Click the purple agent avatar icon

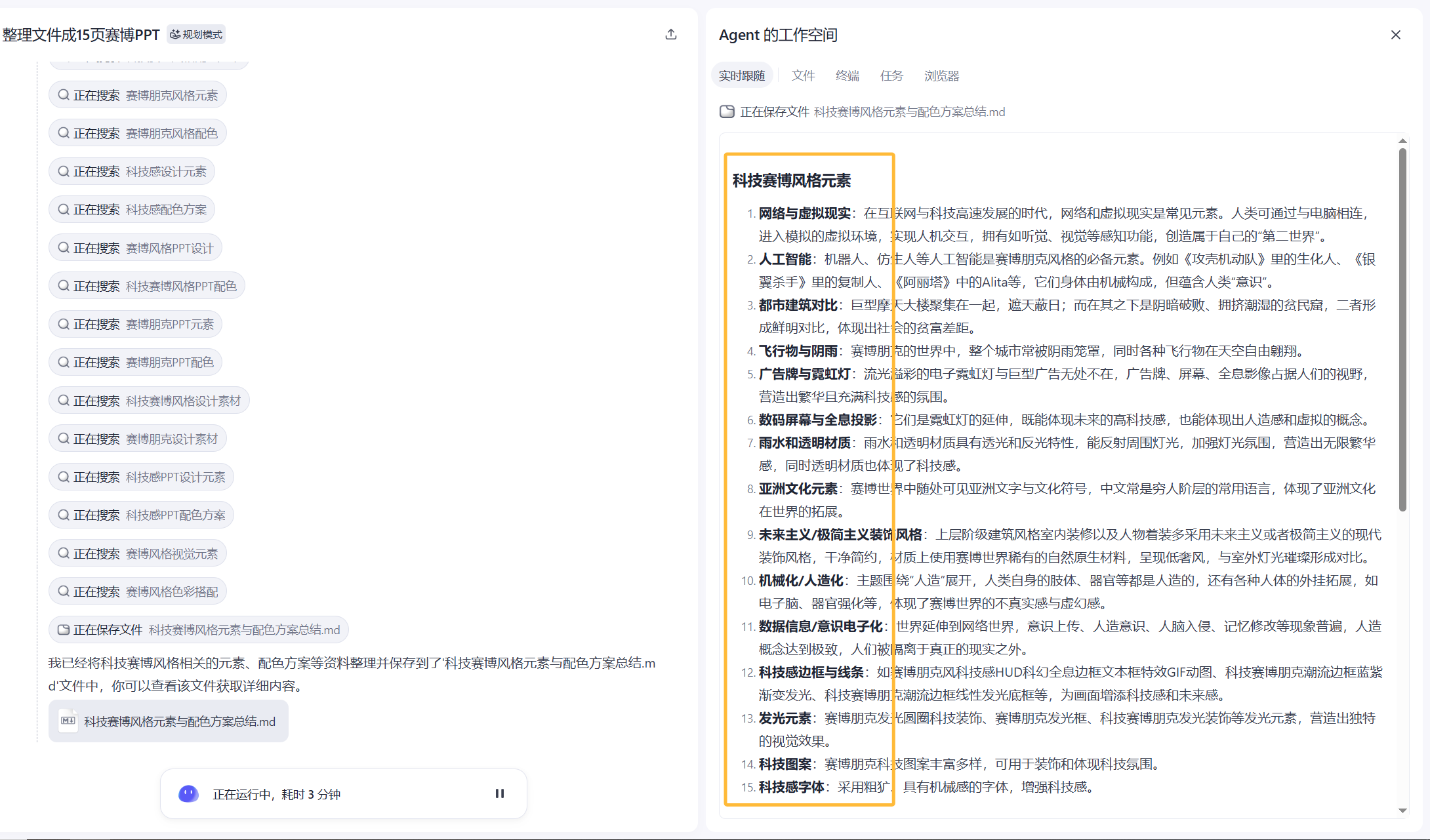[188, 794]
